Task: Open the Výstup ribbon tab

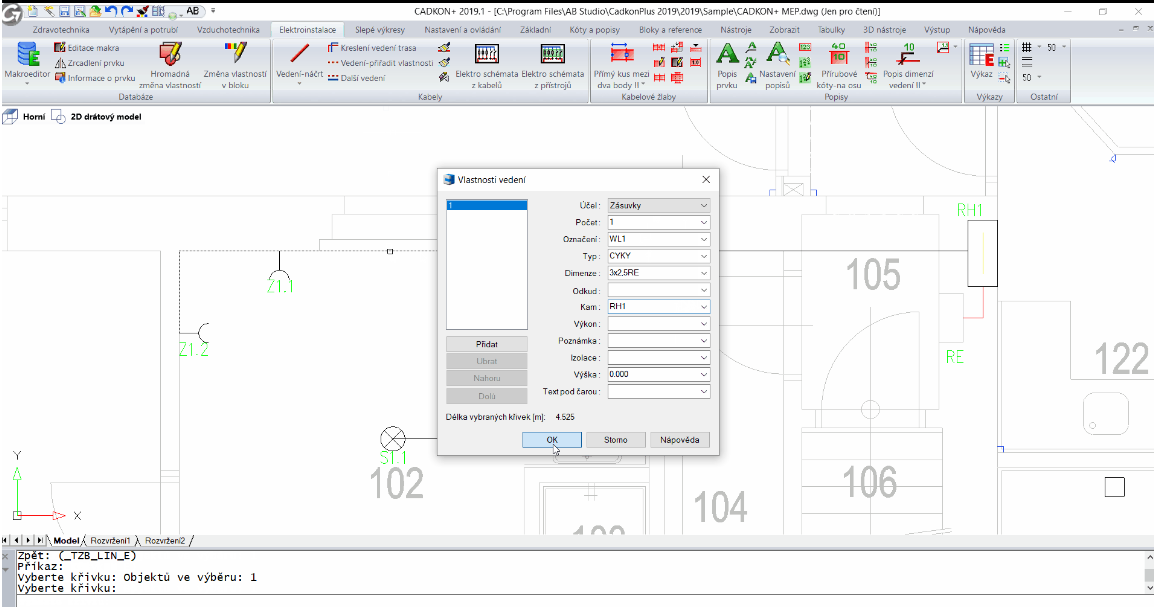Action: [x=937, y=30]
